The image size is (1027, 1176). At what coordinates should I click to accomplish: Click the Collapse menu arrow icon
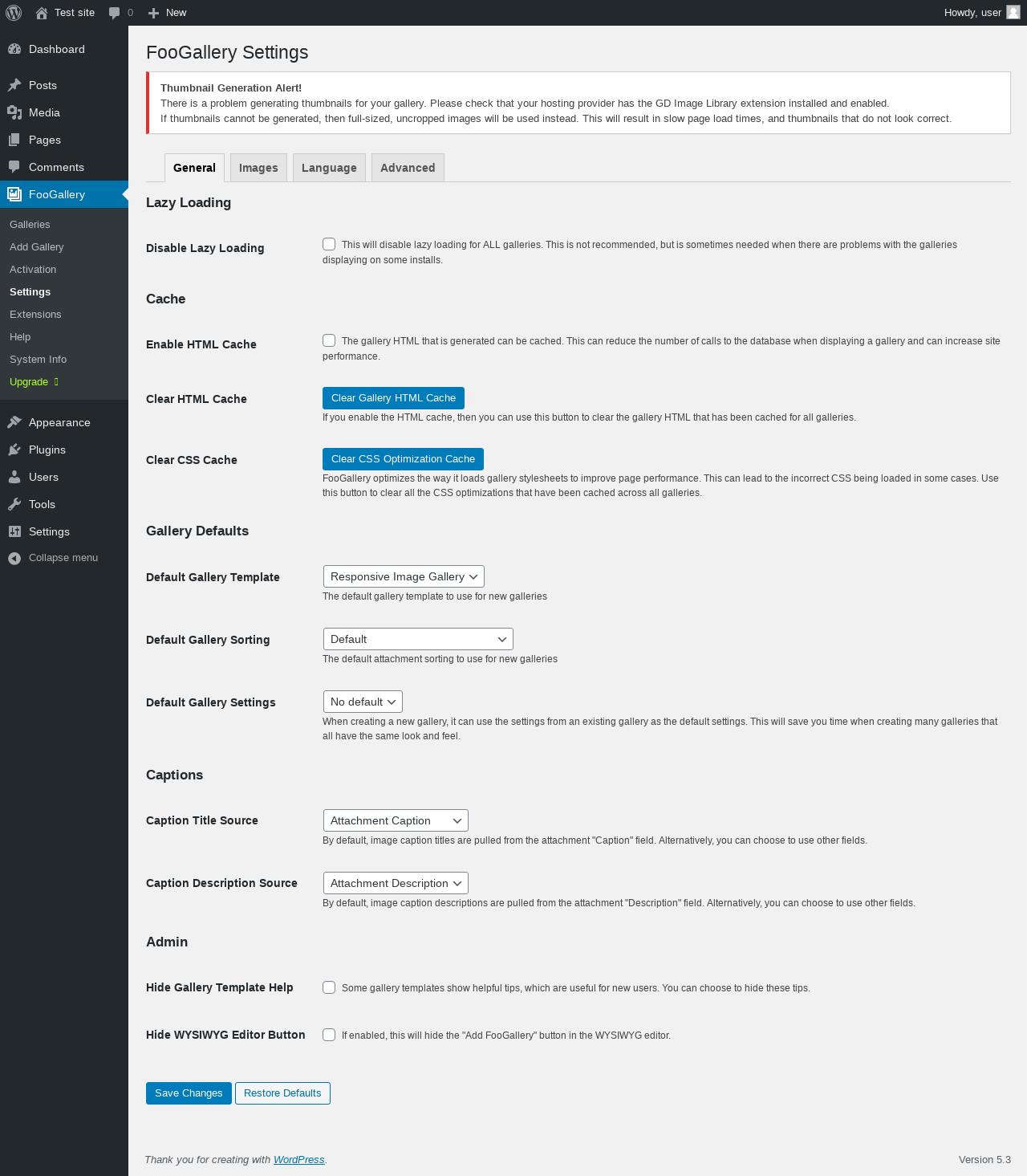(14, 558)
